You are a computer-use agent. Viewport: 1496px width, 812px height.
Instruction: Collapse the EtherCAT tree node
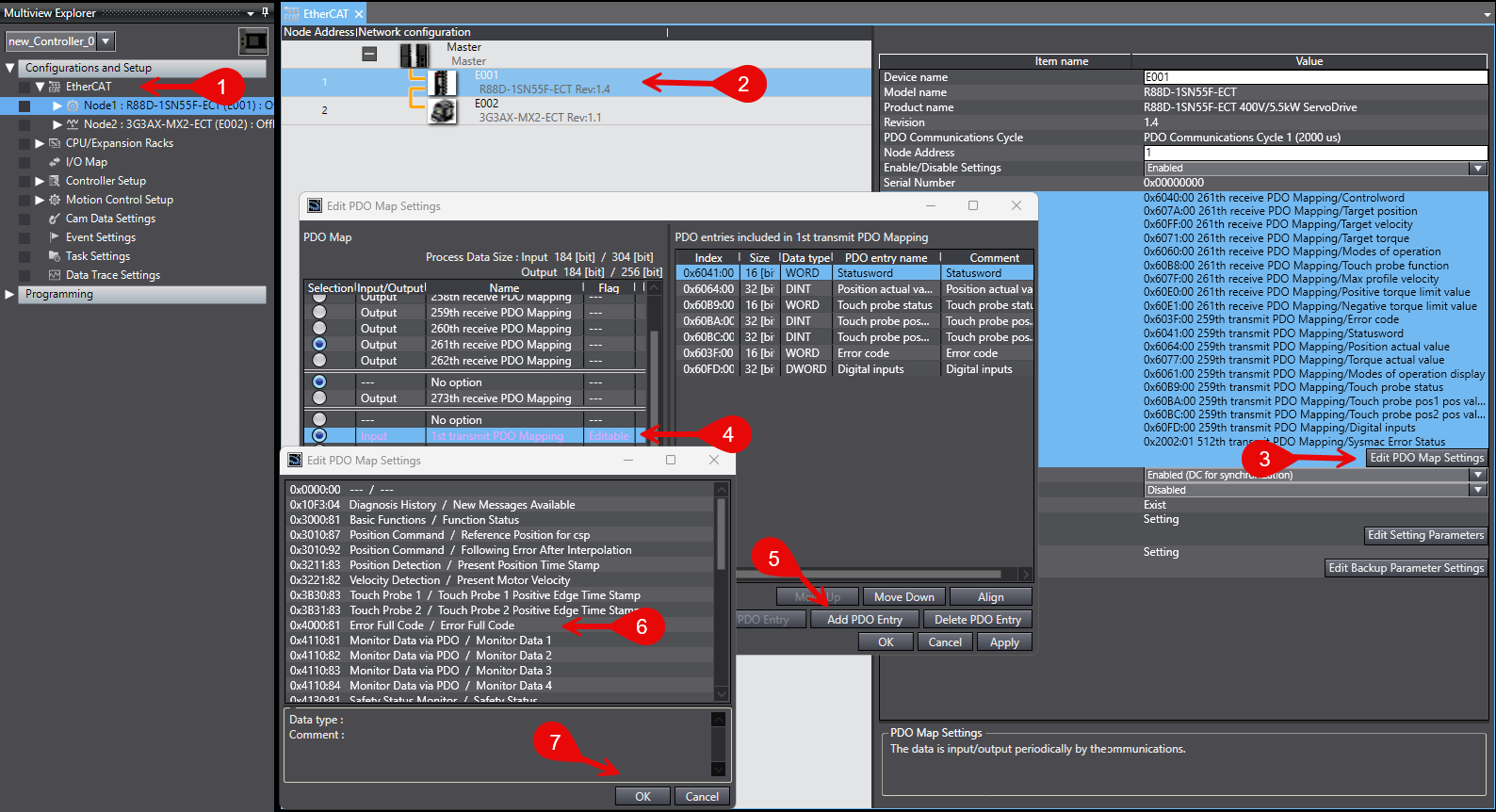click(40, 87)
